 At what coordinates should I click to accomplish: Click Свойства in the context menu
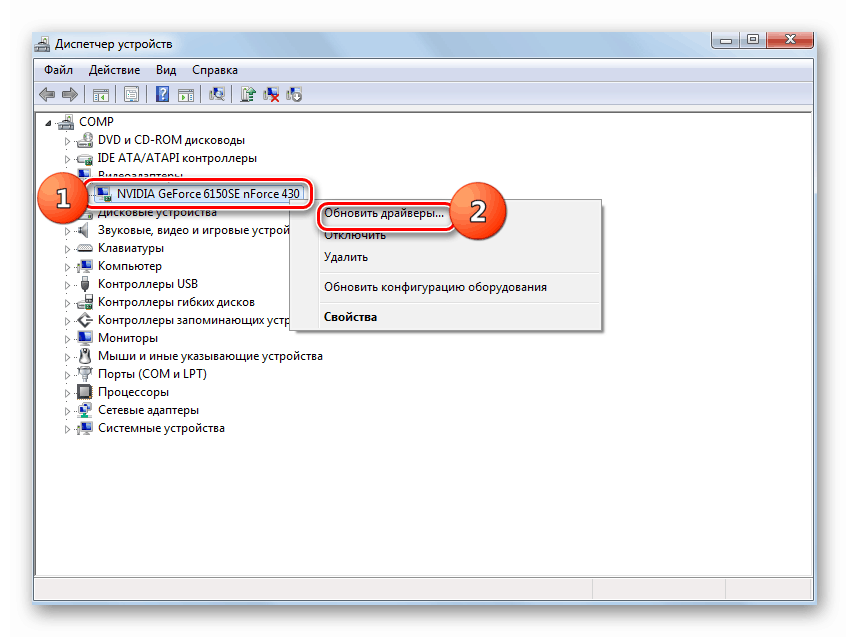pyautogui.click(x=350, y=317)
